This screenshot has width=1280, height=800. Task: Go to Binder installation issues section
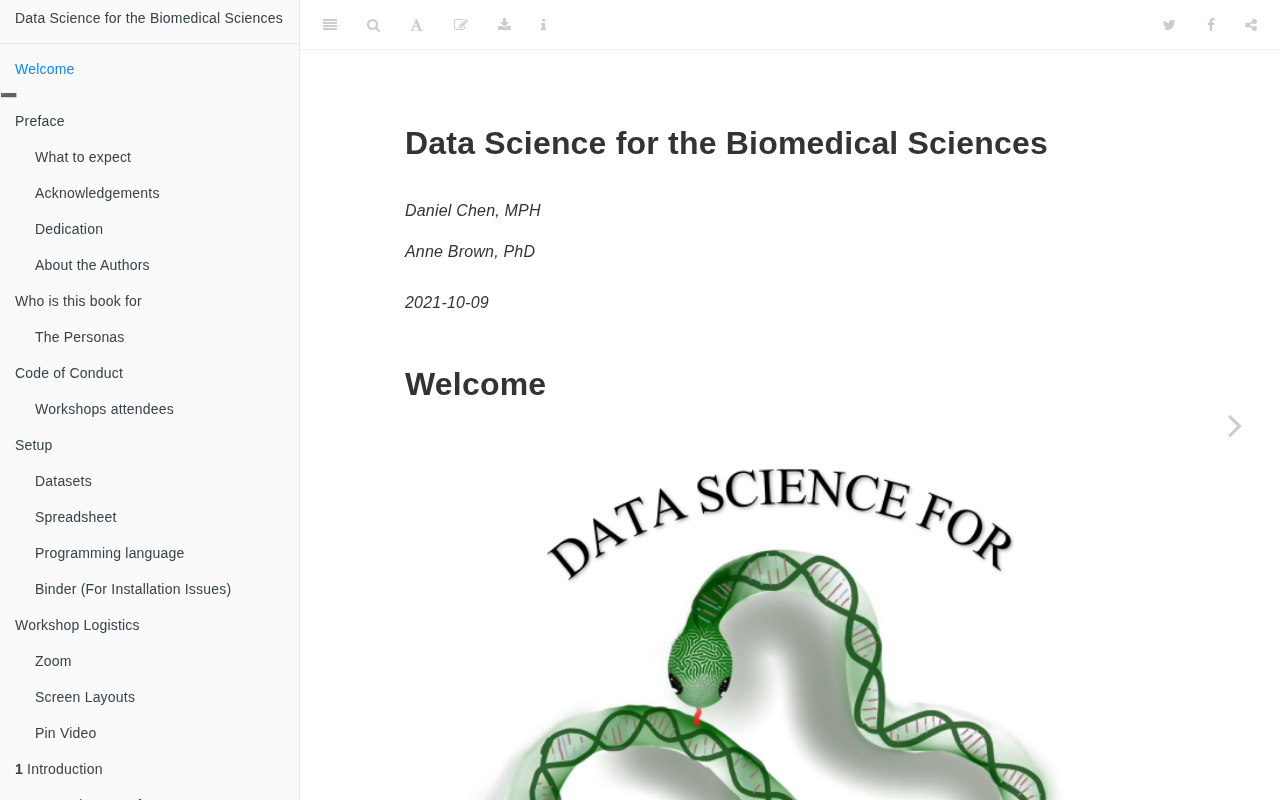point(133,589)
